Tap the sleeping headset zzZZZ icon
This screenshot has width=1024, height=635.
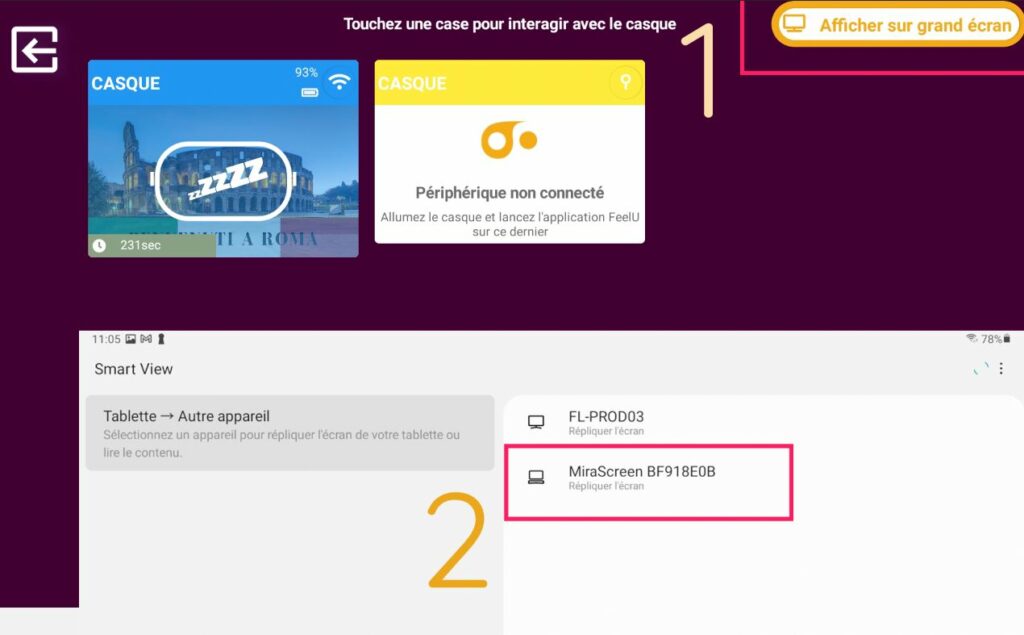tap(223, 180)
